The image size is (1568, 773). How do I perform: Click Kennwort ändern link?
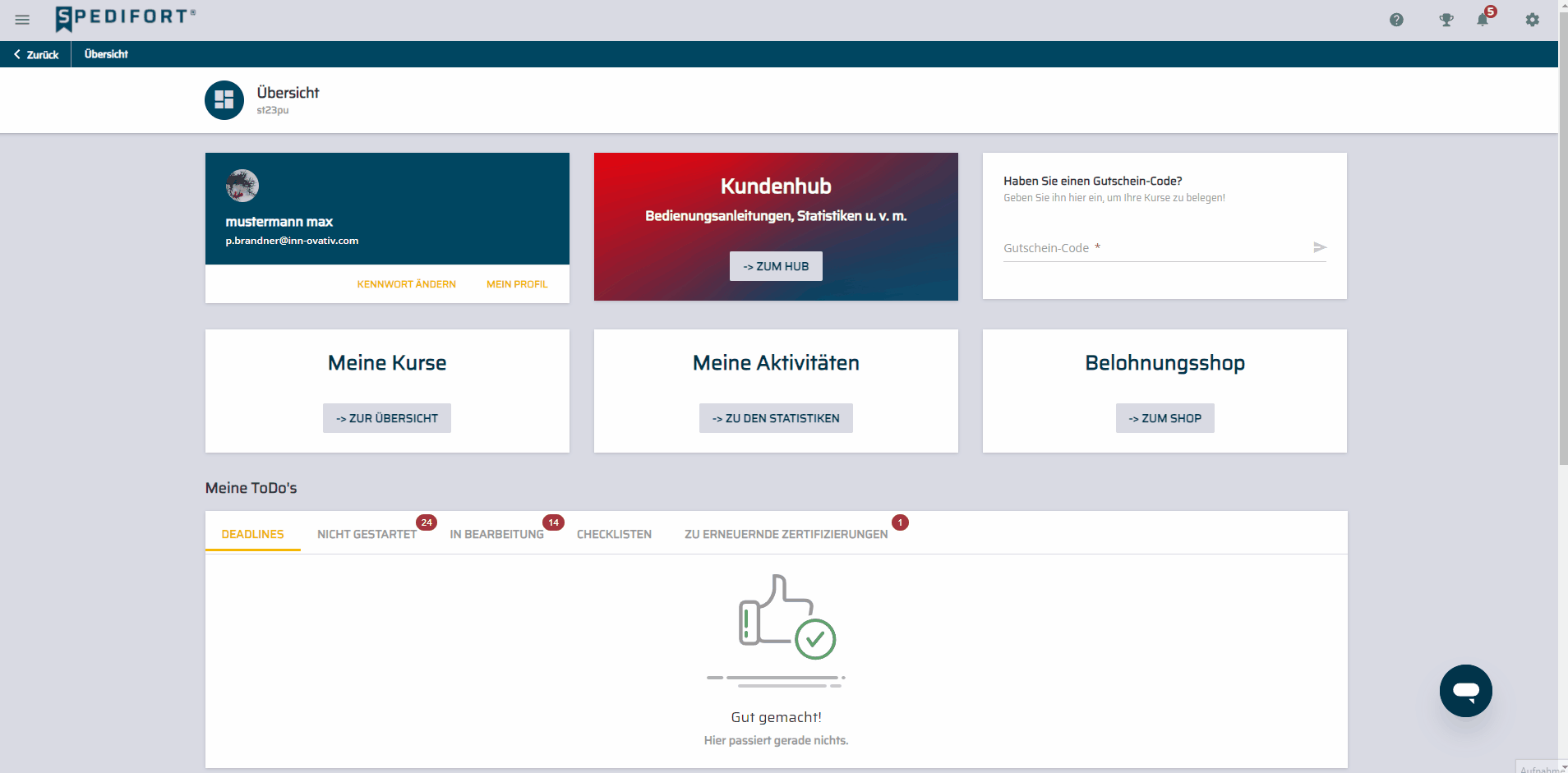click(x=406, y=284)
